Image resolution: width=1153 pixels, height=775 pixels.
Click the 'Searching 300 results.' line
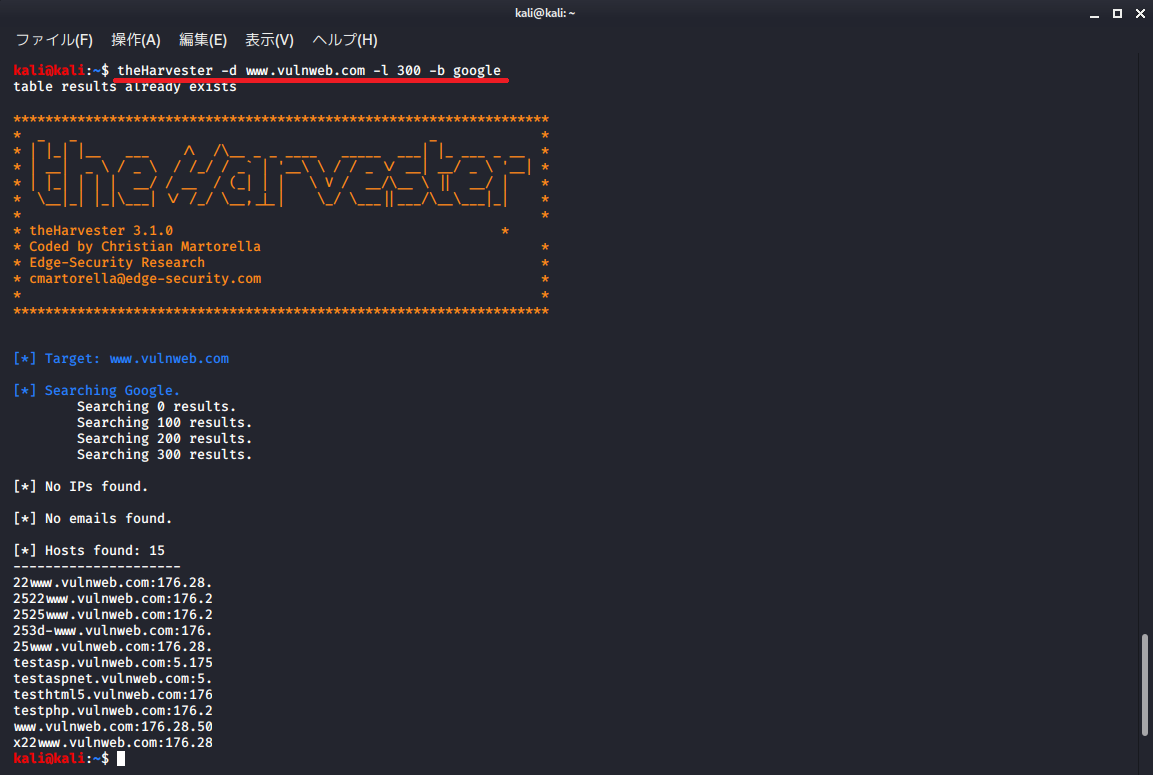(165, 455)
